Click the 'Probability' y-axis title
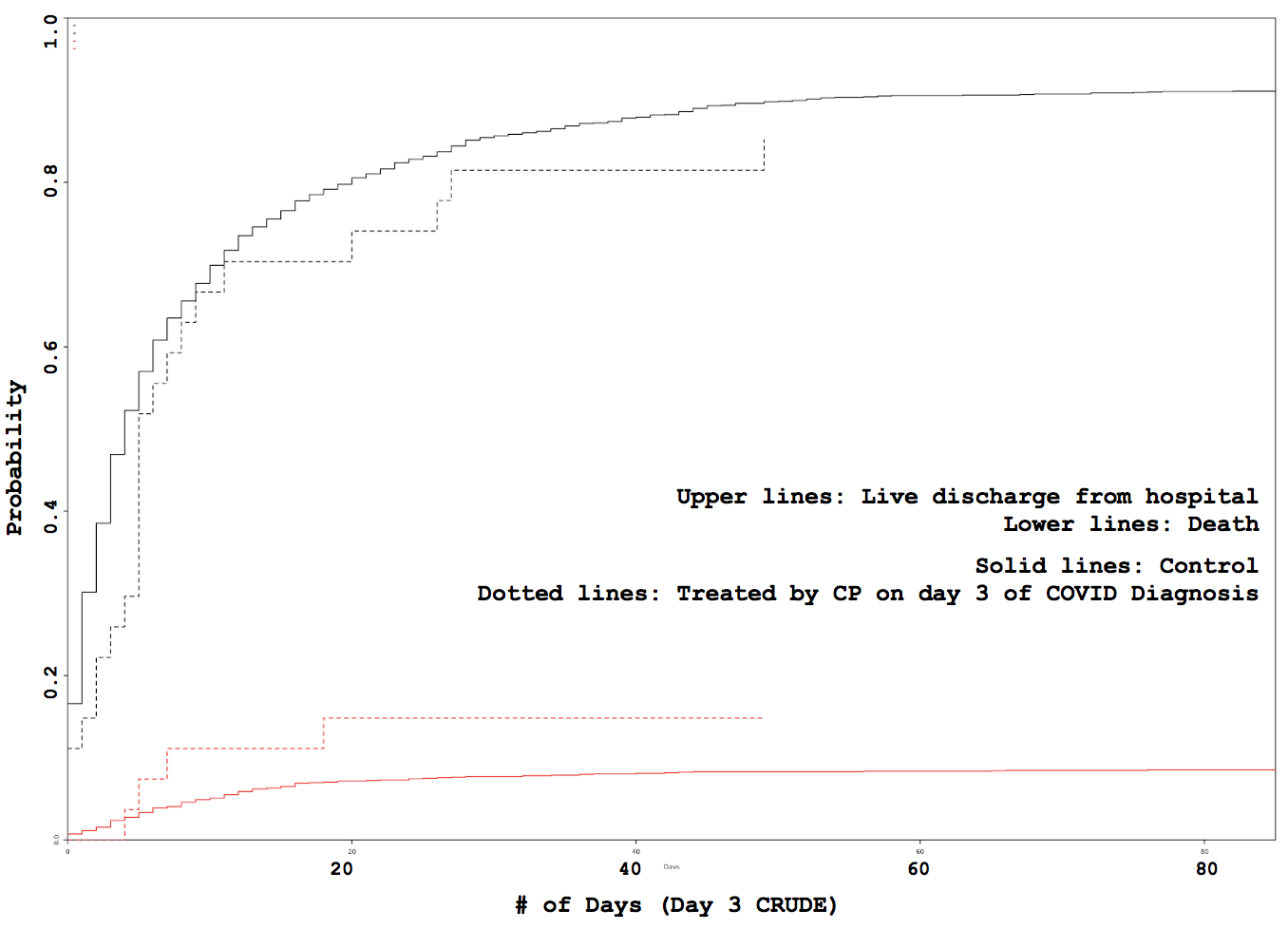 click(x=15, y=458)
